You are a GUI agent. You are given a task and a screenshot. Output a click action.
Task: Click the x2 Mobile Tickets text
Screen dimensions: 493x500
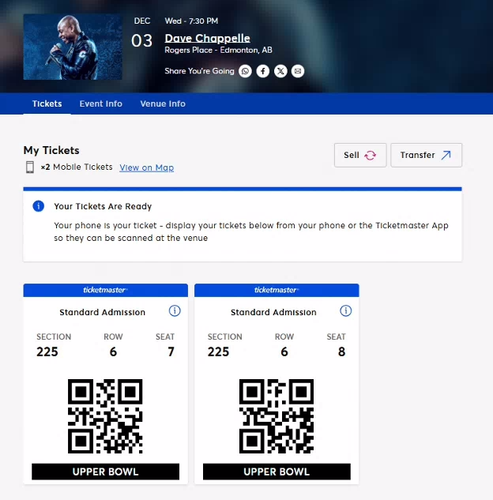click(x=77, y=167)
